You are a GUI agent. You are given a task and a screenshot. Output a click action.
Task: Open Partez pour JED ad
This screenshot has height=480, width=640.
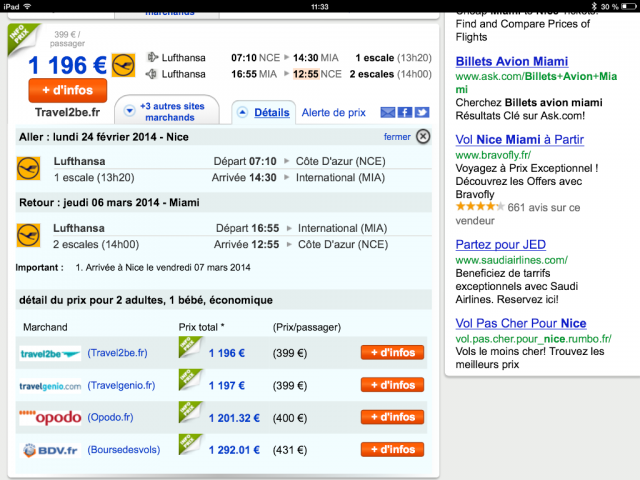(501, 244)
